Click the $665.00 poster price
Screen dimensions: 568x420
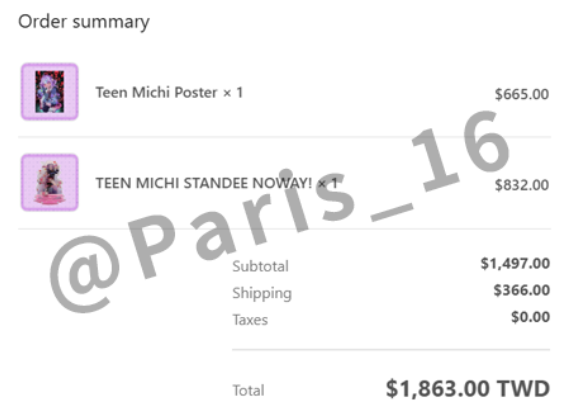click(x=522, y=94)
